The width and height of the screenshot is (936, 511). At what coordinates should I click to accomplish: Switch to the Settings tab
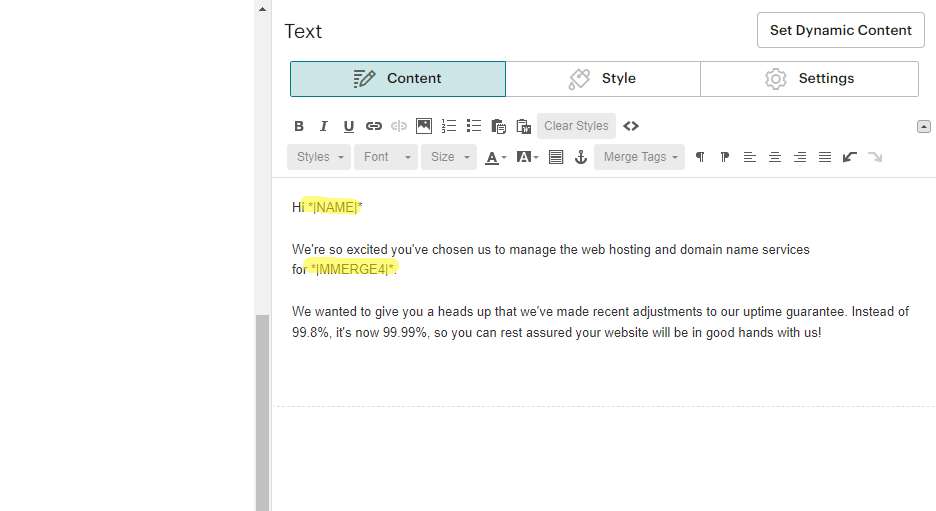809,79
